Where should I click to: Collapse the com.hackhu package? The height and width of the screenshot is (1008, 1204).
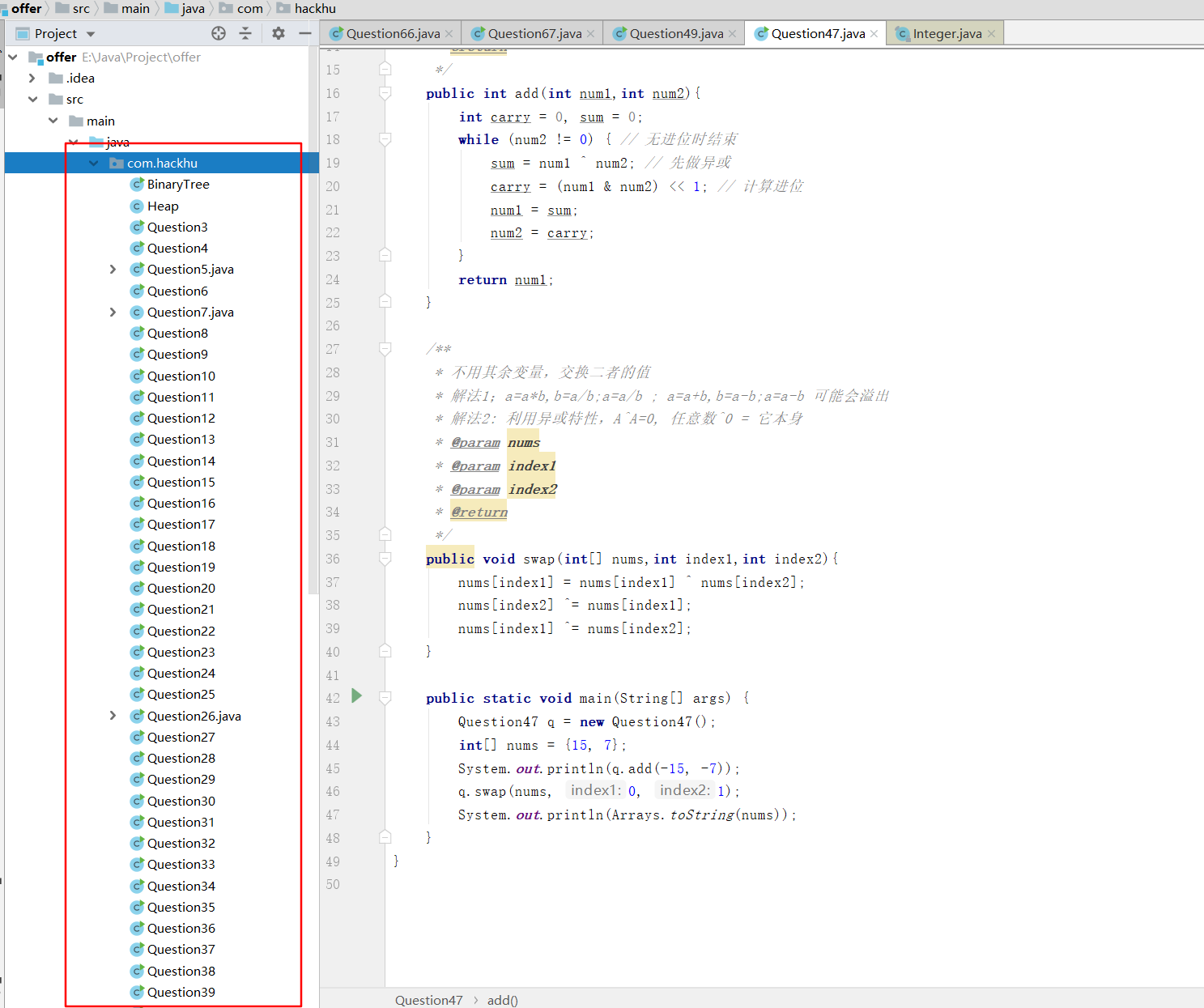point(94,163)
